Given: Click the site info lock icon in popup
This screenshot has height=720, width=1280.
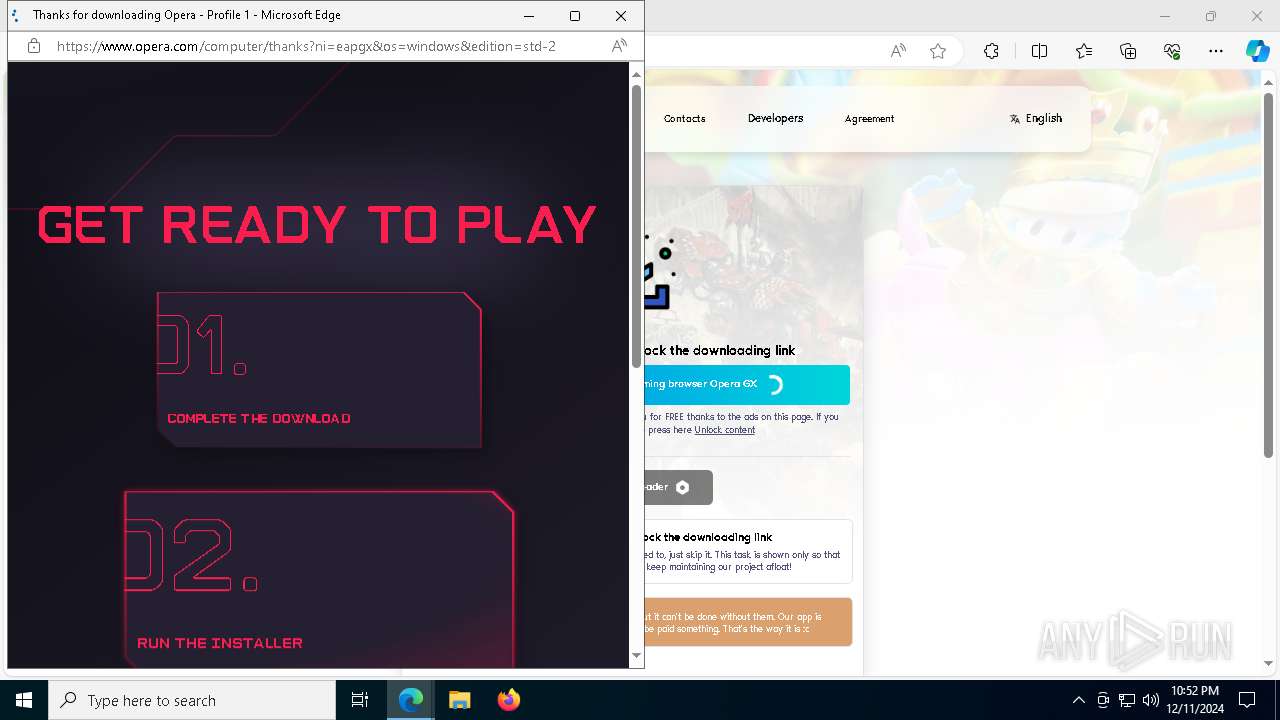Looking at the screenshot, I should (x=33, y=46).
